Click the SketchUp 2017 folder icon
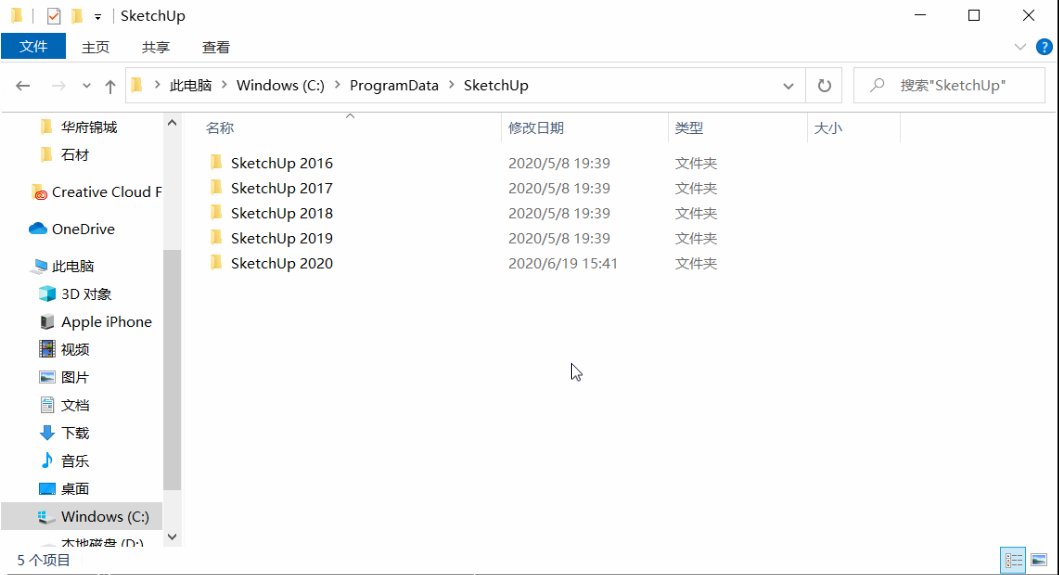1059x575 pixels. point(216,186)
